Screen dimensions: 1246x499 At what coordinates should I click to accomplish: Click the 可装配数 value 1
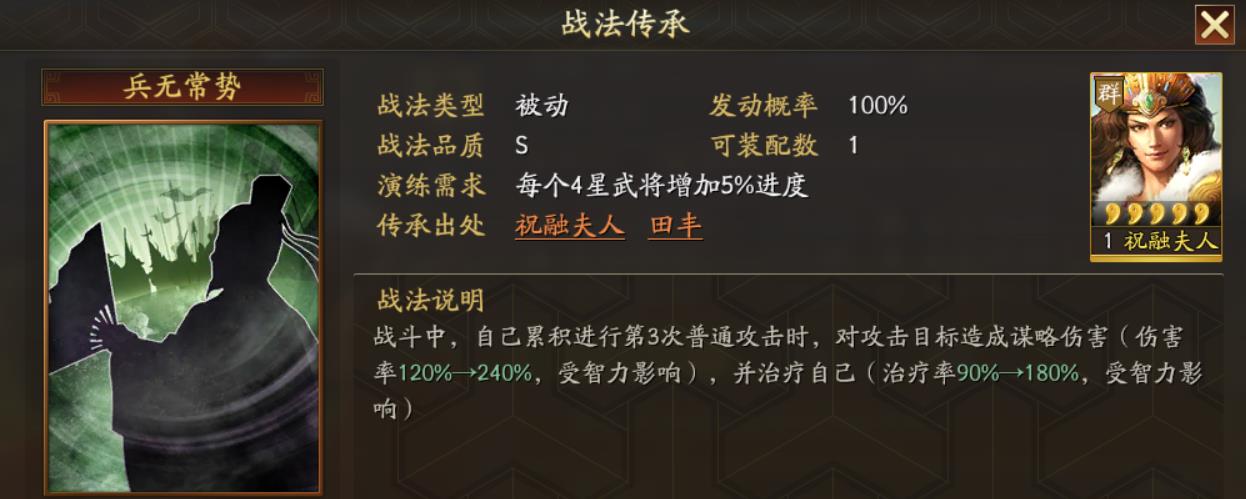853,145
